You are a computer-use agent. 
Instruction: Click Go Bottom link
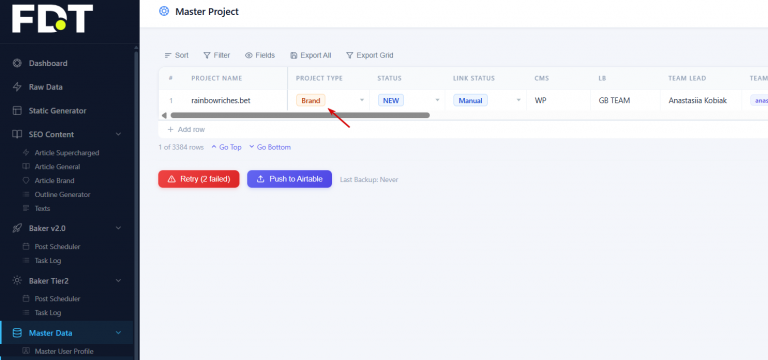tap(270, 147)
